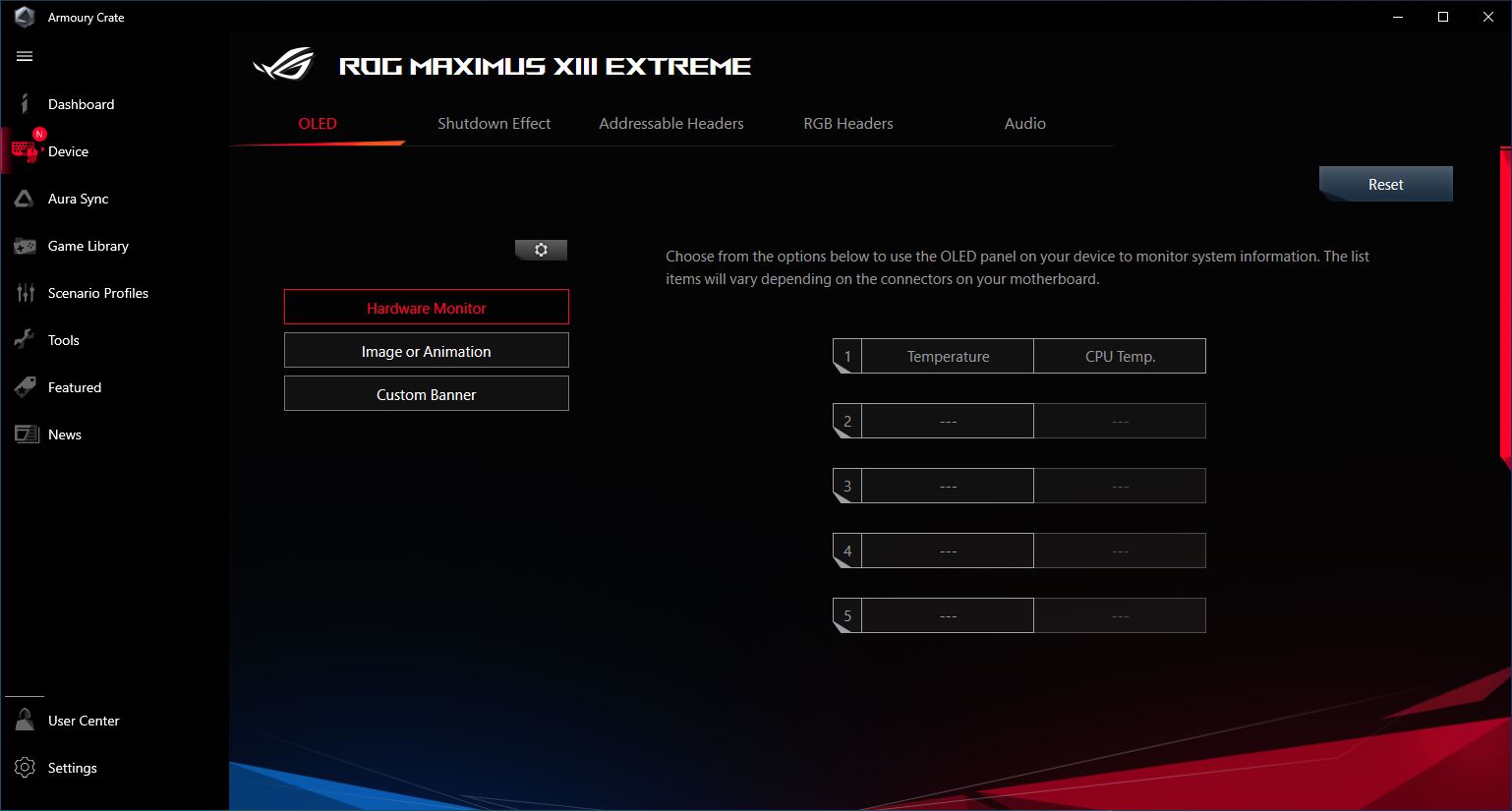Click the Dashboard sidebar icon

tap(25, 104)
